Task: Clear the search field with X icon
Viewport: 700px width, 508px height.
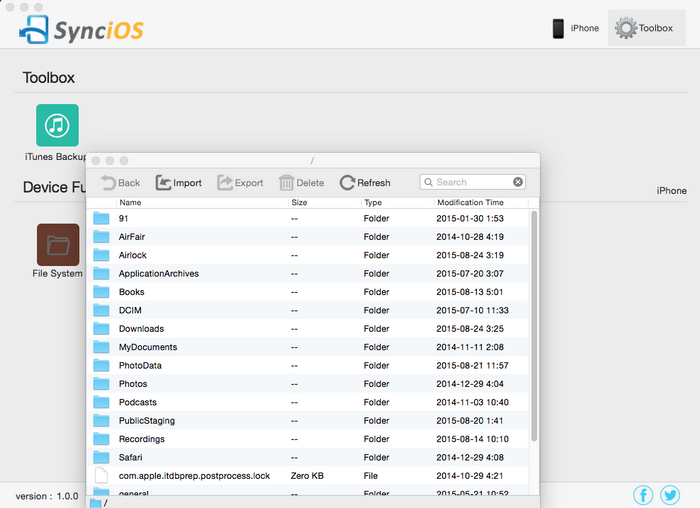Action: [518, 182]
